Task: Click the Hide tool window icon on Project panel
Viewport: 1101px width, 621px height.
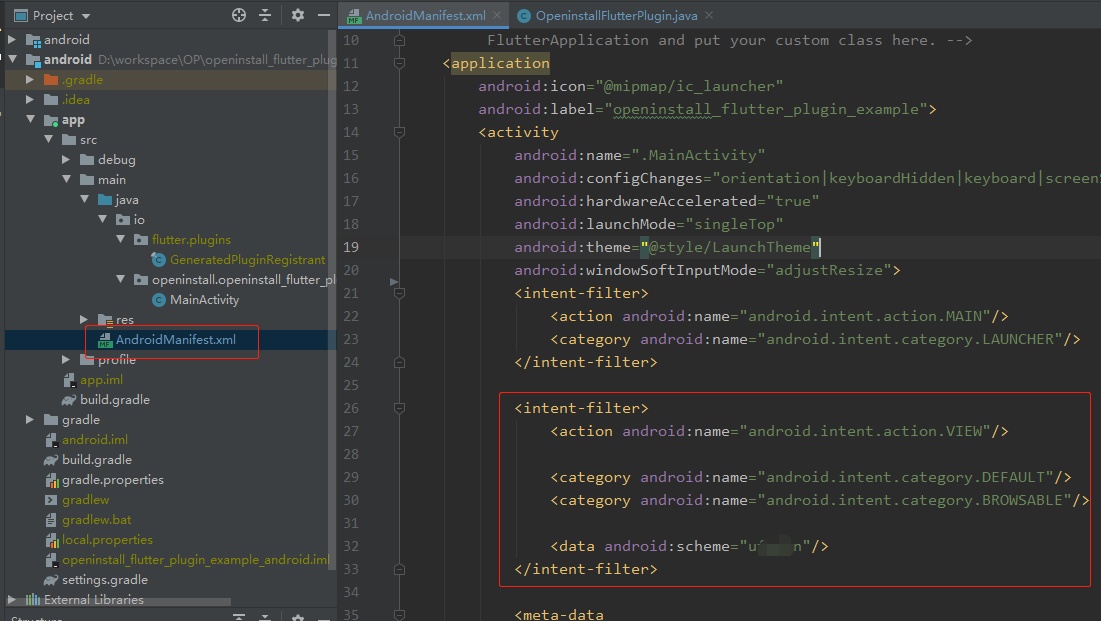Action: click(322, 15)
